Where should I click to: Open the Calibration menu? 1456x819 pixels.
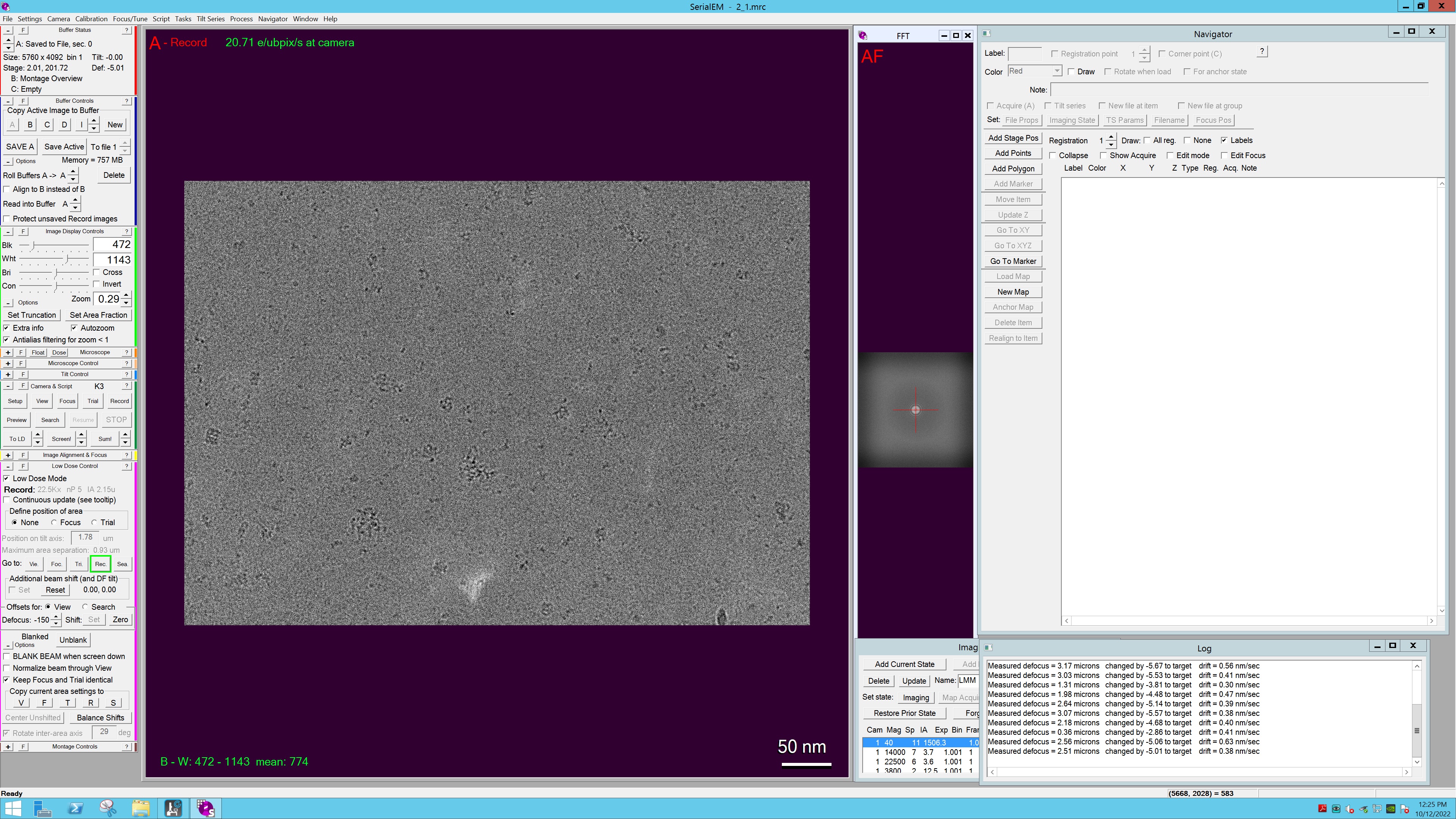click(x=91, y=19)
